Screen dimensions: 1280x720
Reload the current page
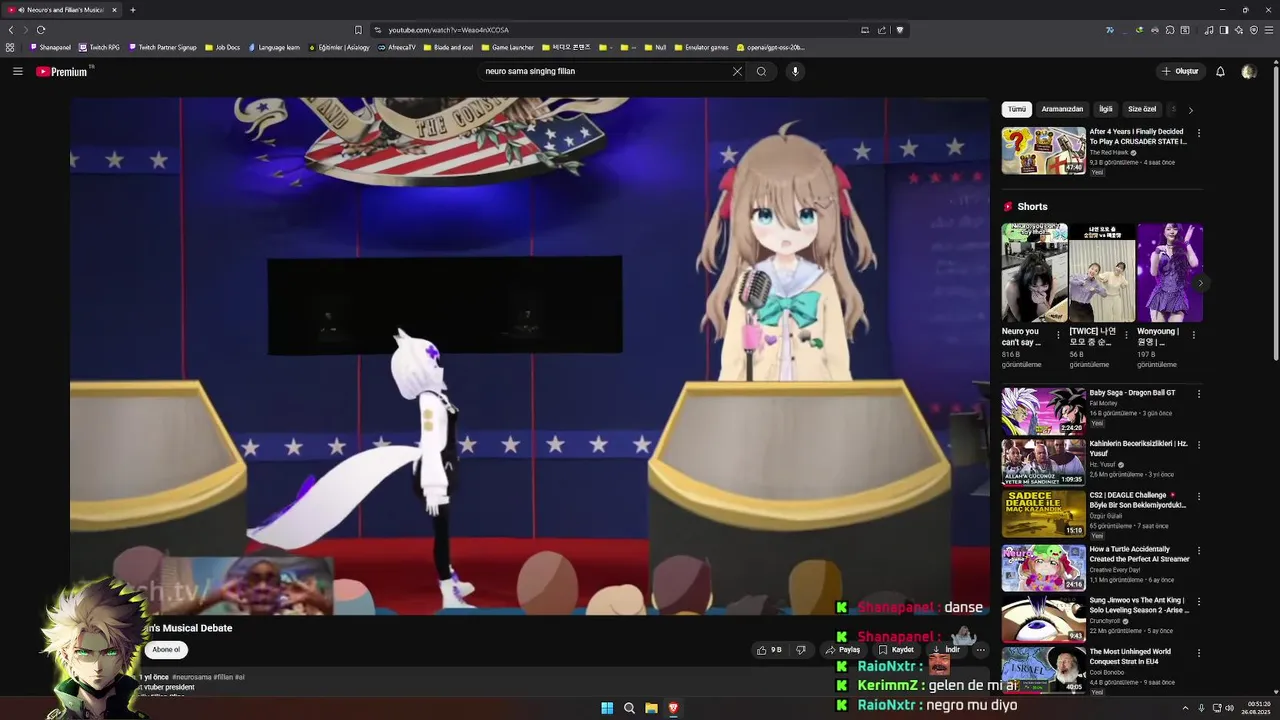tap(41, 30)
